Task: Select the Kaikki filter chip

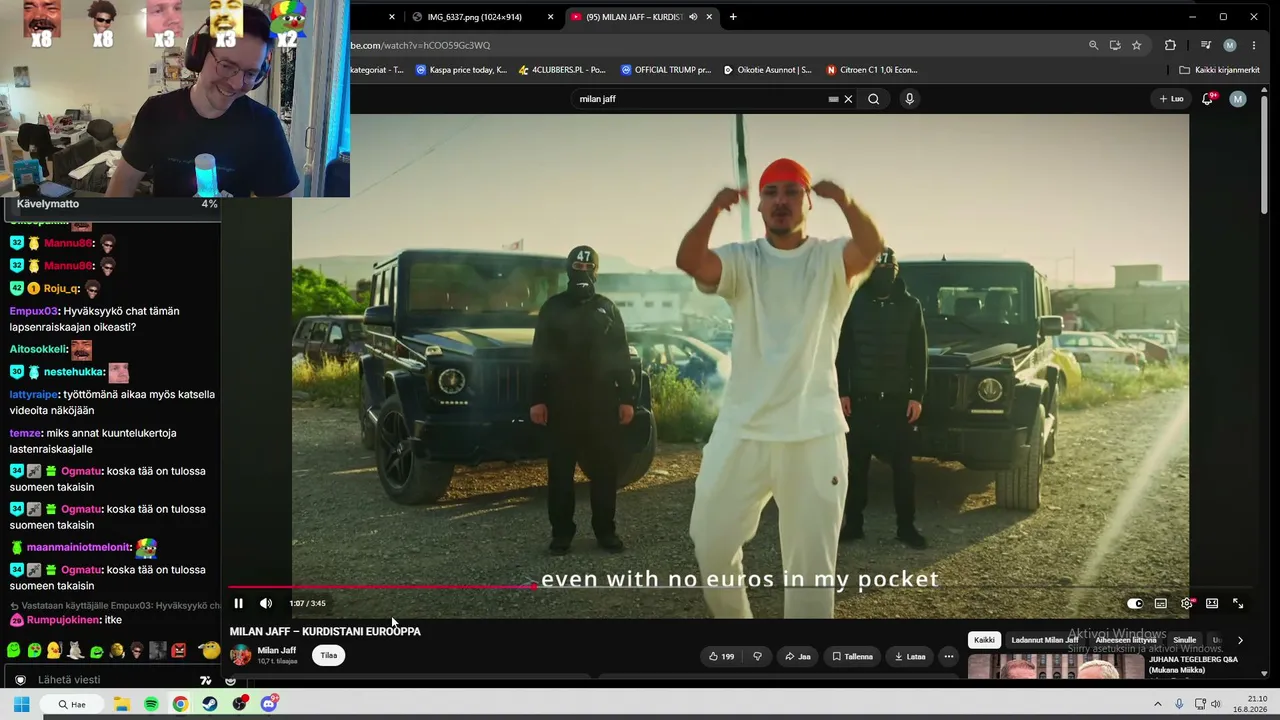Action: (x=984, y=640)
